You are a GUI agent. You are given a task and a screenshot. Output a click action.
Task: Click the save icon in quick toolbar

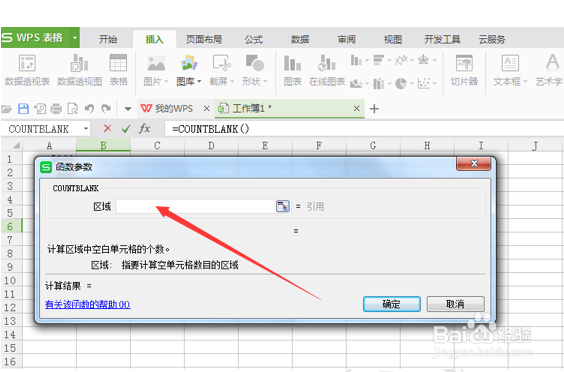click(23, 108)
